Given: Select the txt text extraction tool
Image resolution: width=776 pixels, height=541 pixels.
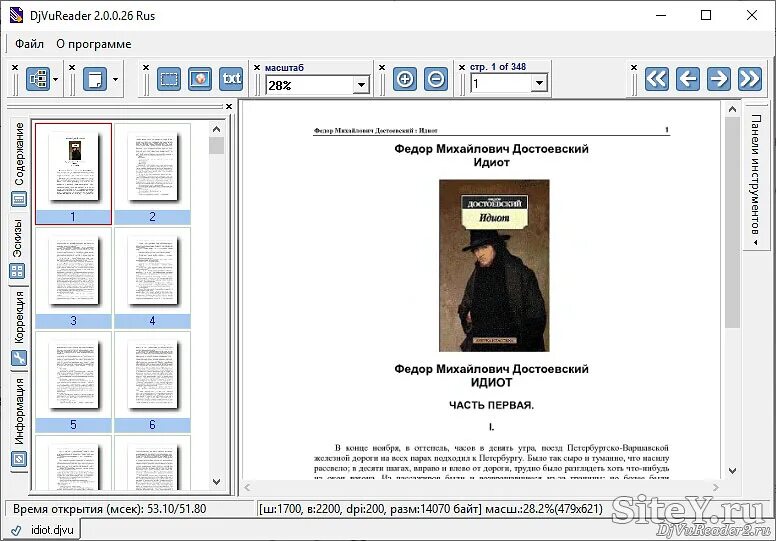Looking at the screenshot, I should [x=231, y=79].
